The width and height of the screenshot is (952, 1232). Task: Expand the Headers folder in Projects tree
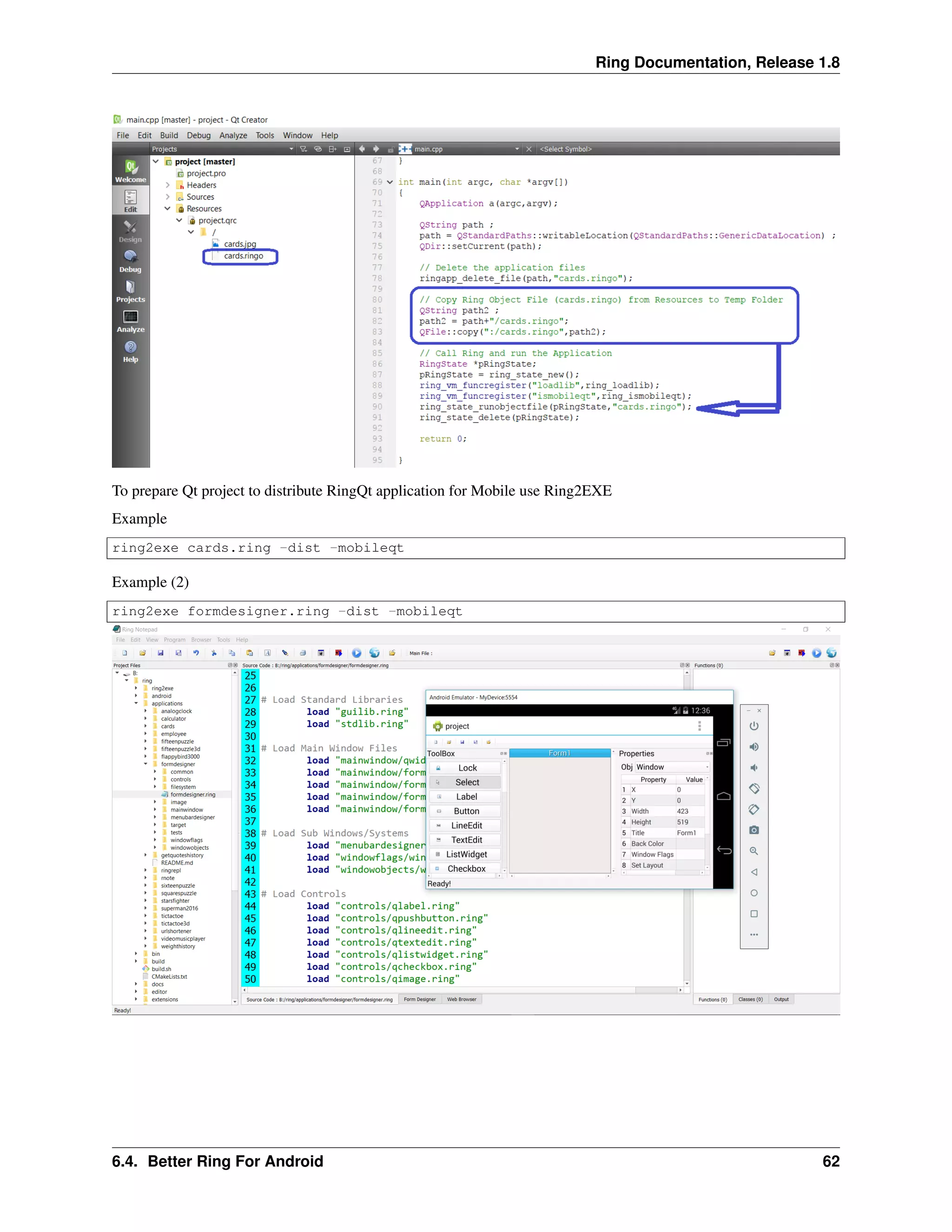(x=167, y=185)
